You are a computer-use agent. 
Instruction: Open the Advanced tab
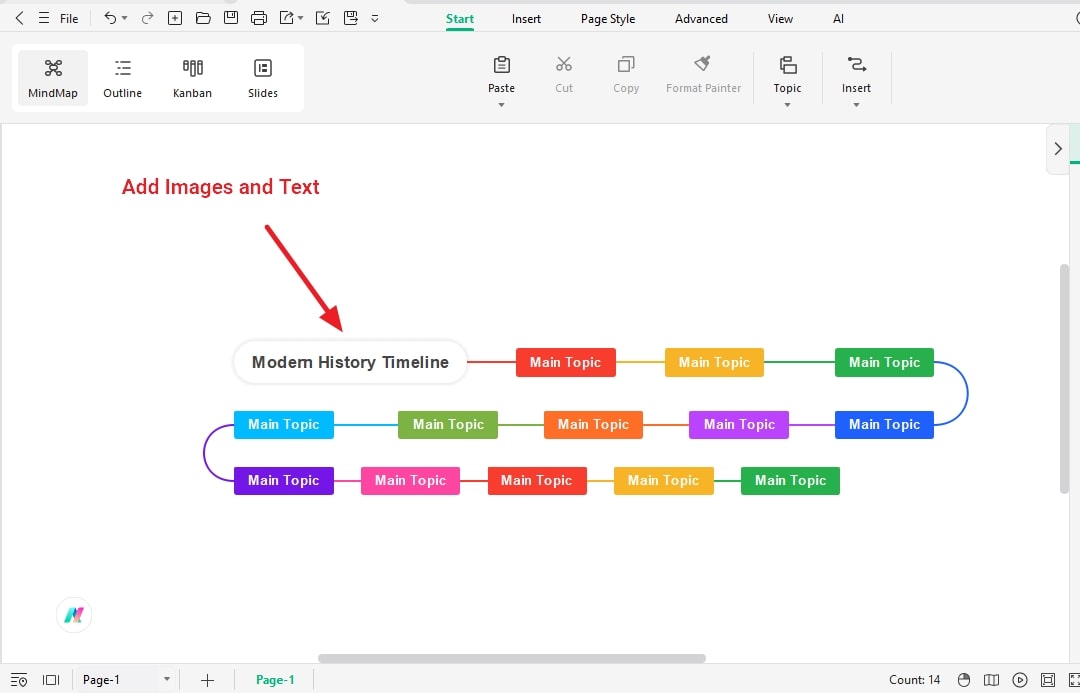tap(701, 19)
